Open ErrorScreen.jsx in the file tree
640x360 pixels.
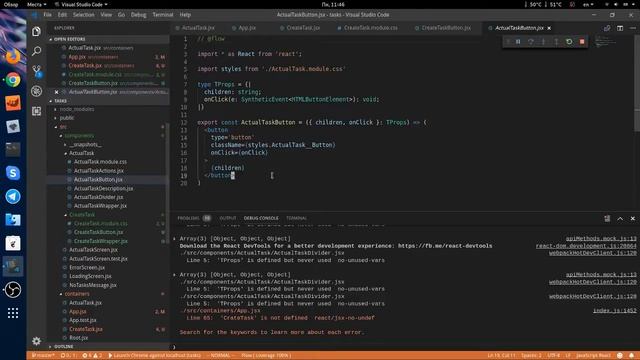(x=87, y=267)
